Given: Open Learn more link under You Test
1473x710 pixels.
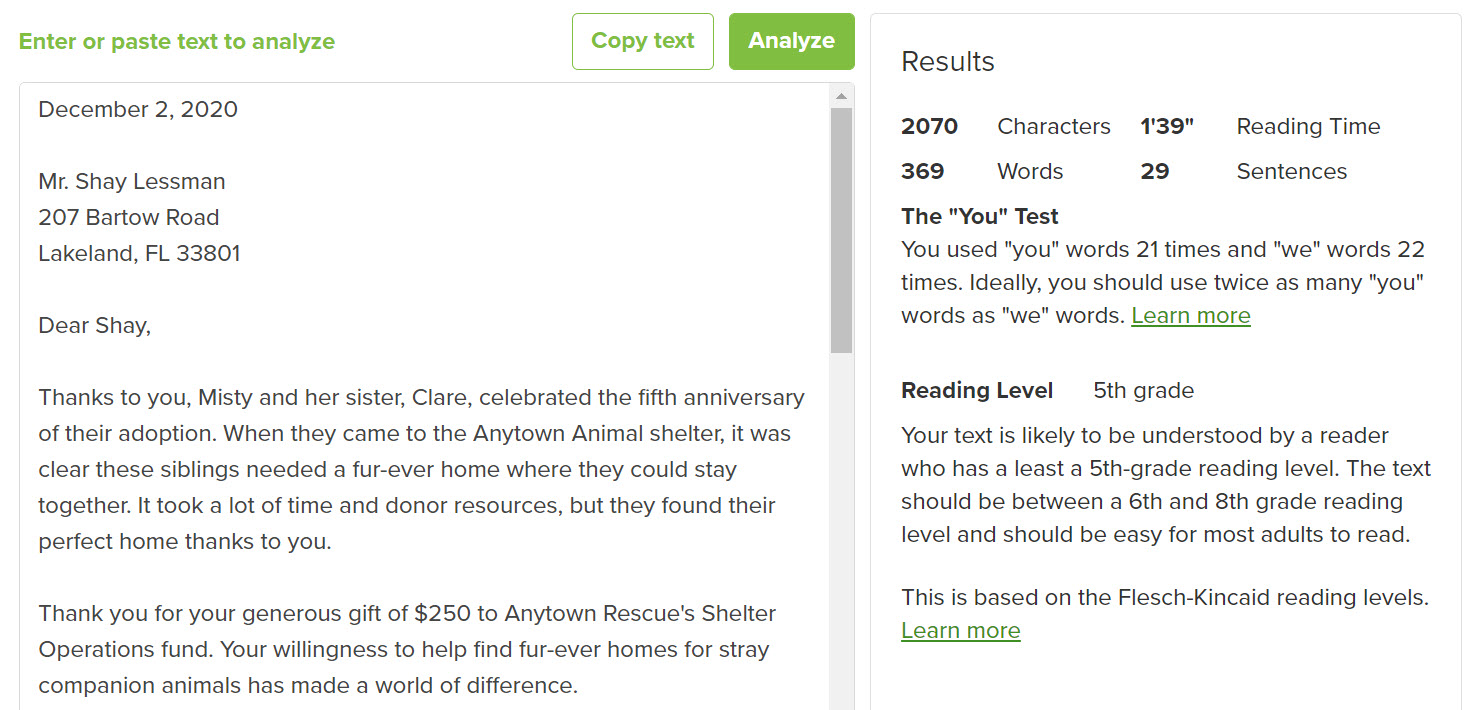Looking at the screenshot, I should (x=1190, y=316).
